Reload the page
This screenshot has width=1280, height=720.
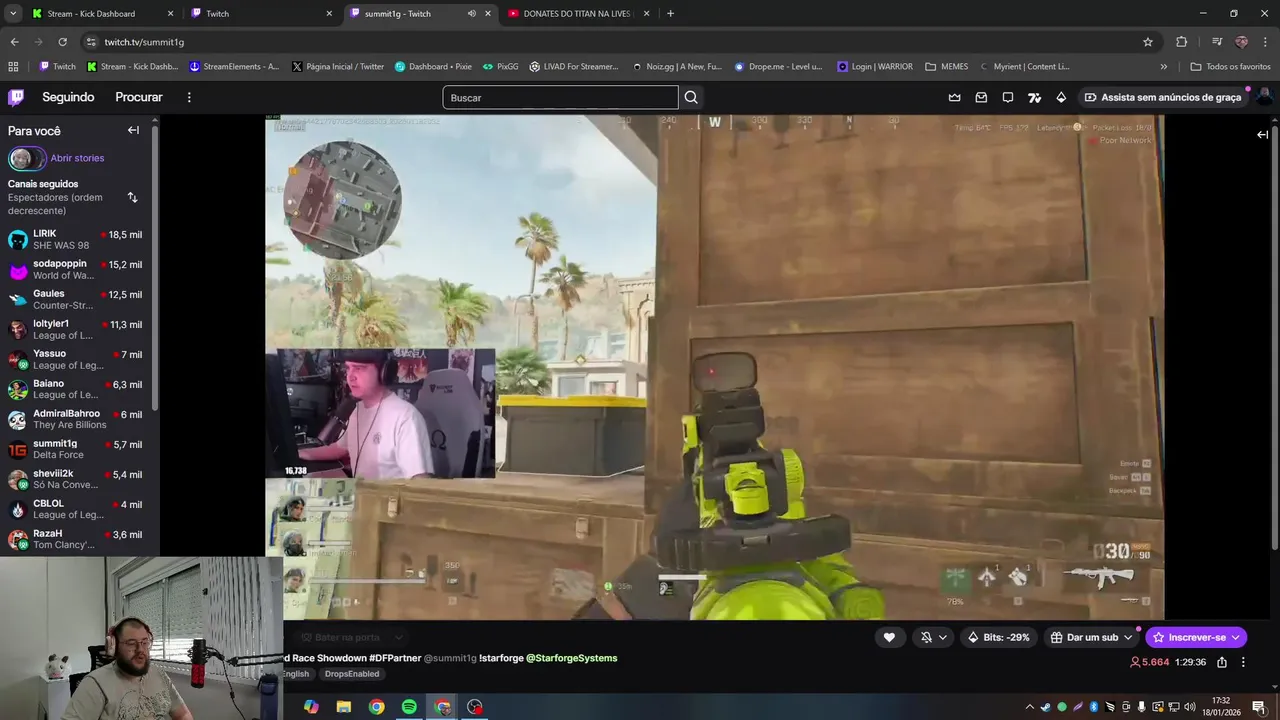(62, 42)
